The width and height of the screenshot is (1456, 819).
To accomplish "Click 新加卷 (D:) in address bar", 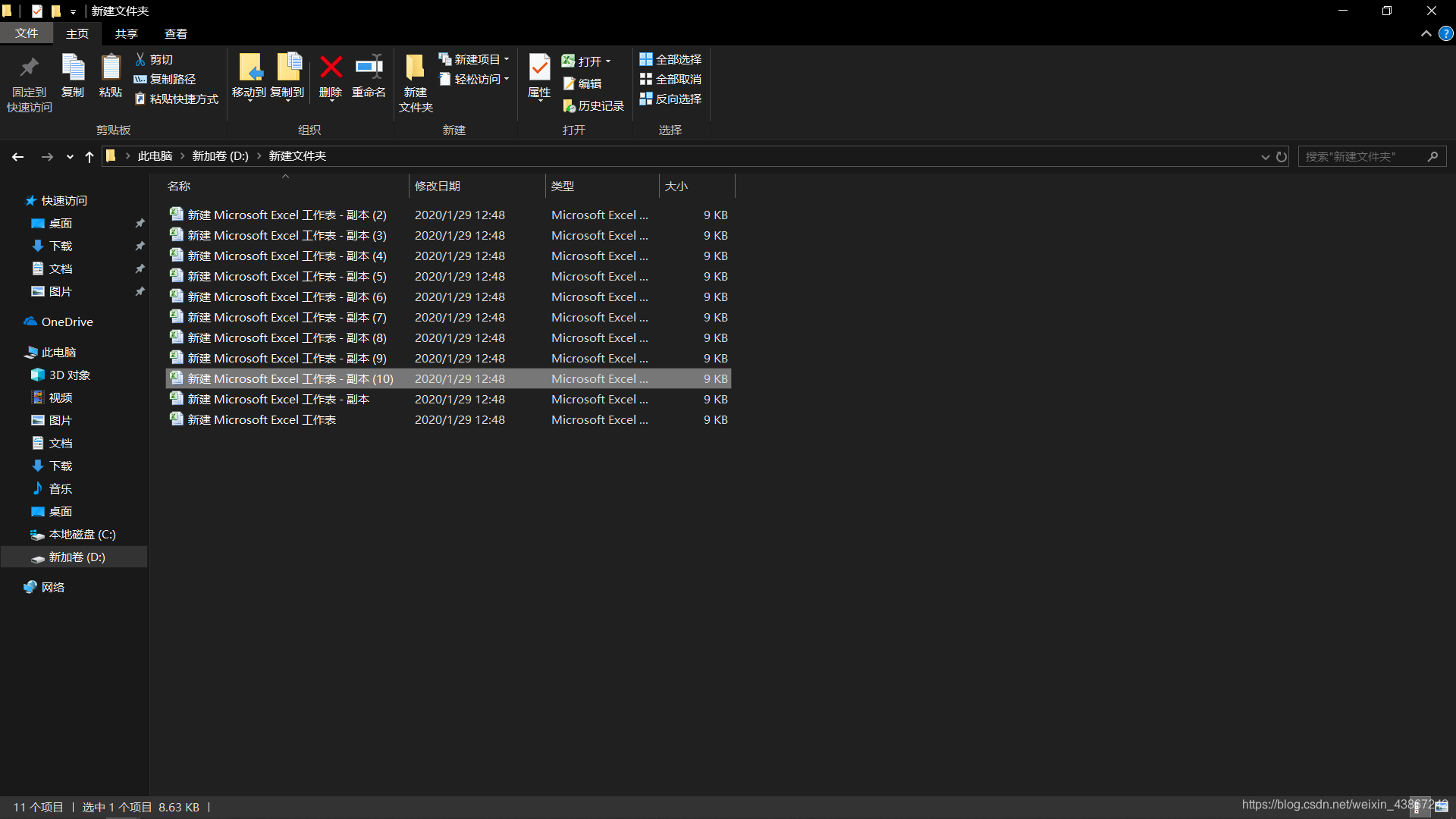I will (x=220, y=155).
